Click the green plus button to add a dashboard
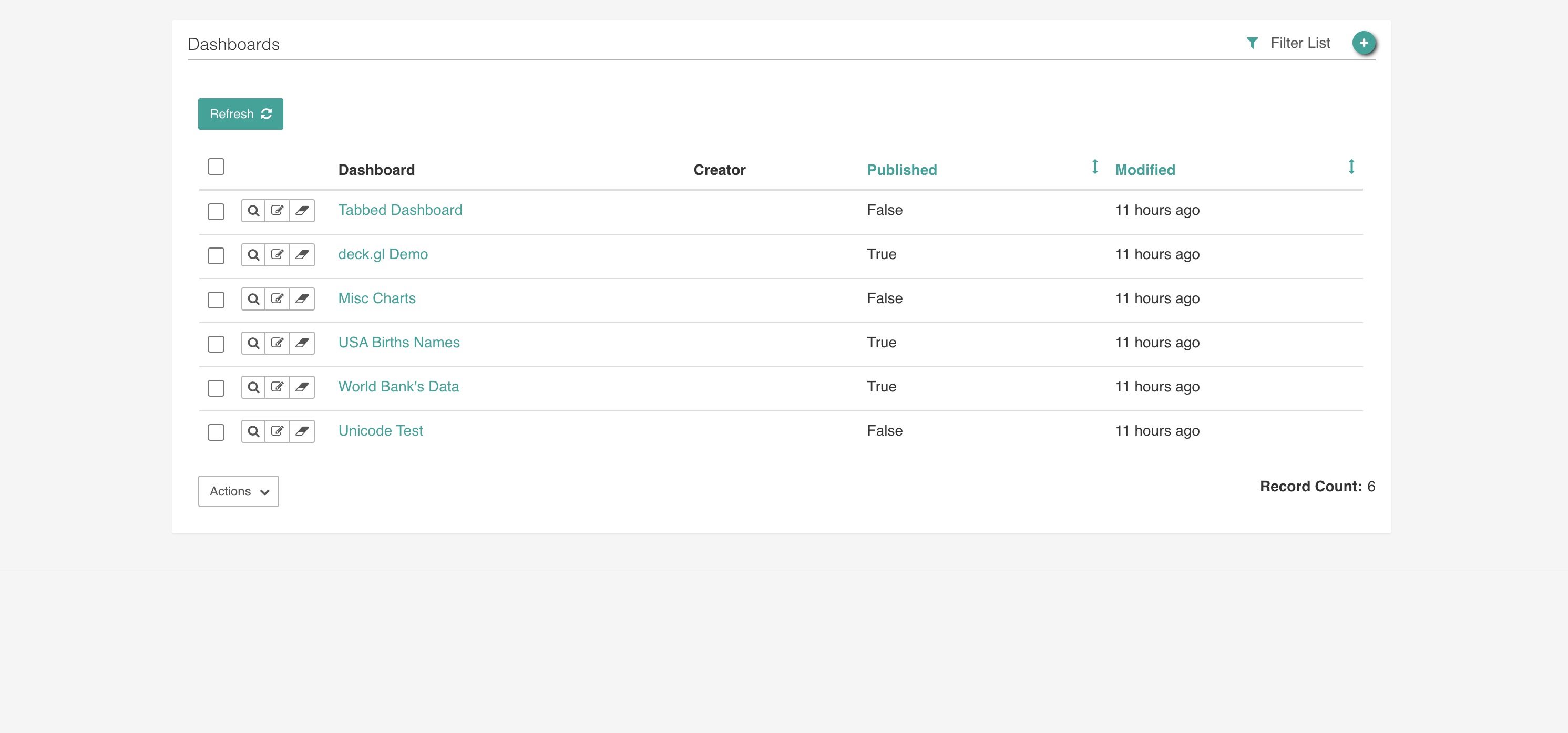Screen dimensions: 1568x733 pyautogui.click(x=1364, y=43)
